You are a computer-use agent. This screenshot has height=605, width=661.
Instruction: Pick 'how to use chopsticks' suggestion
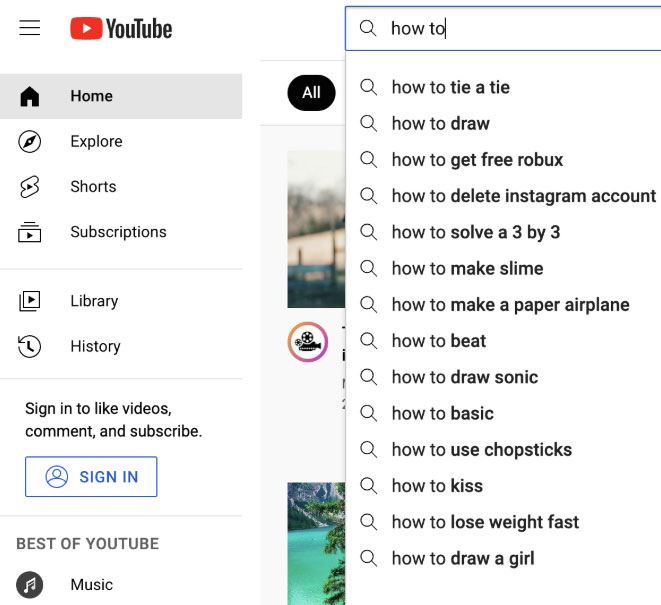[x=503, y=449]
